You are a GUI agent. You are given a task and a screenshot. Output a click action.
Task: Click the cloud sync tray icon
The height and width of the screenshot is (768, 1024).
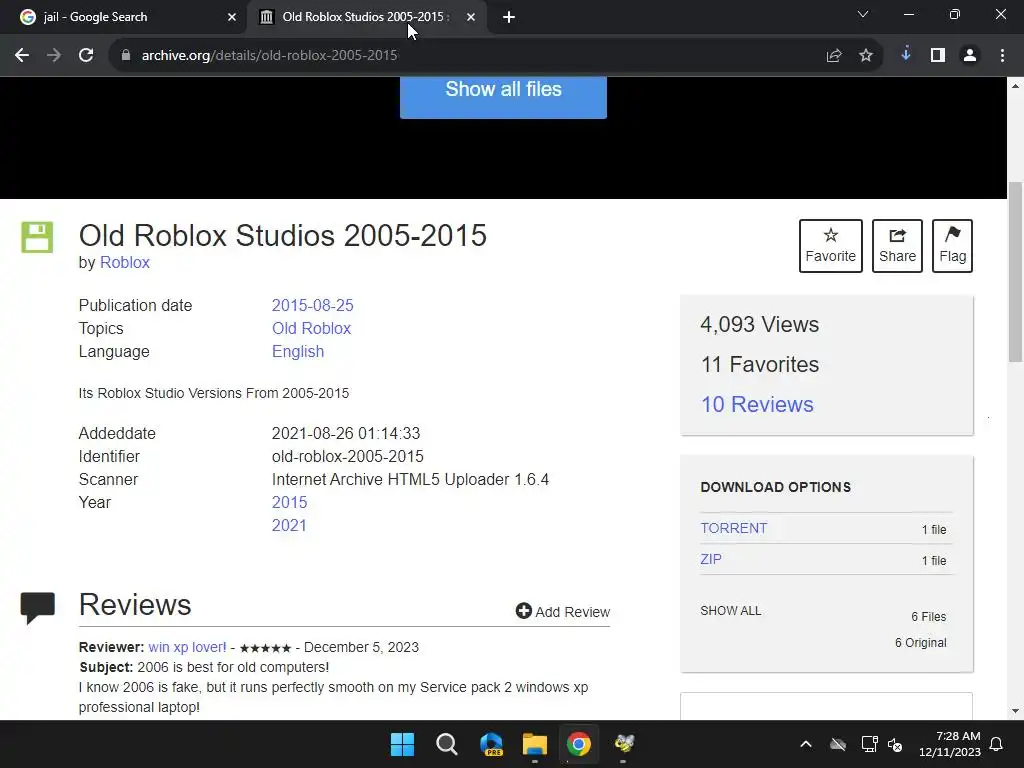838,744
